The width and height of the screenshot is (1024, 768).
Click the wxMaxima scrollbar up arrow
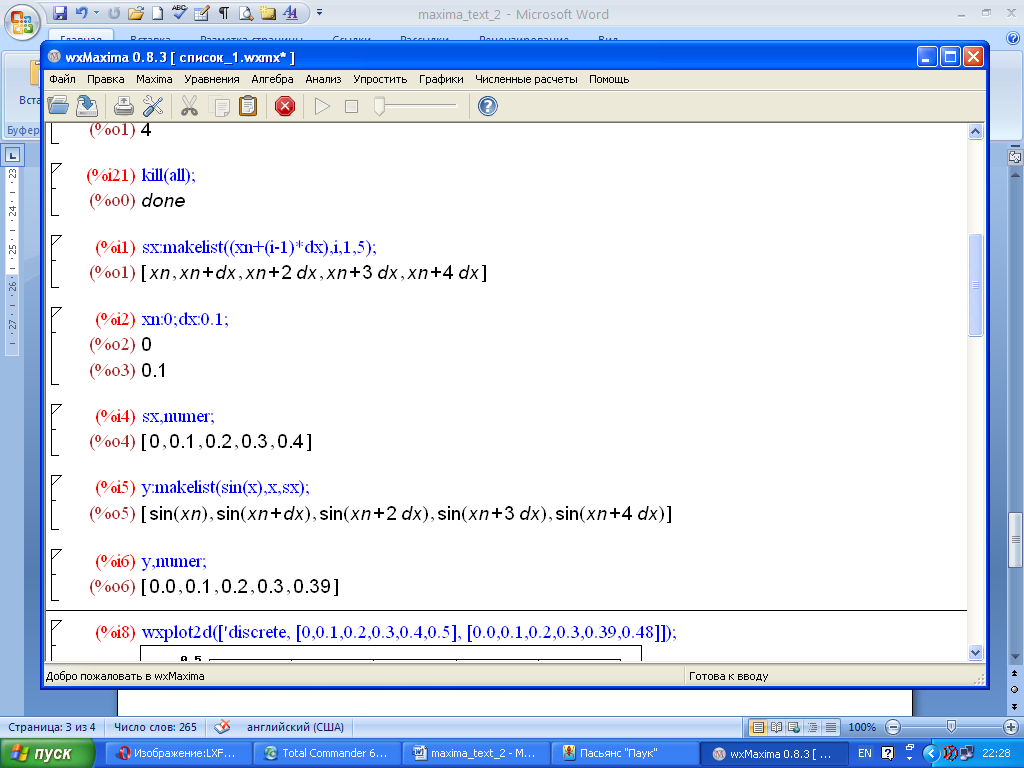pos(975,131)
